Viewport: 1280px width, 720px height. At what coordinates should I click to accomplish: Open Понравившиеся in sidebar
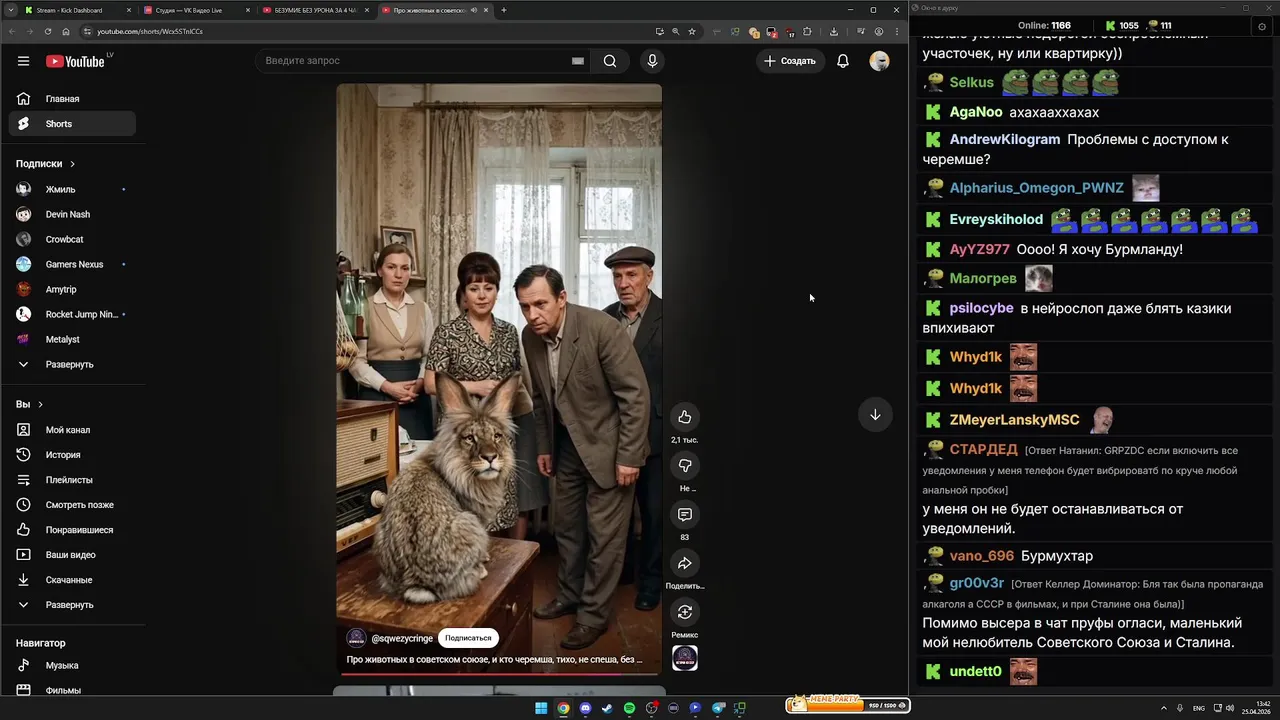click(72, 530)
